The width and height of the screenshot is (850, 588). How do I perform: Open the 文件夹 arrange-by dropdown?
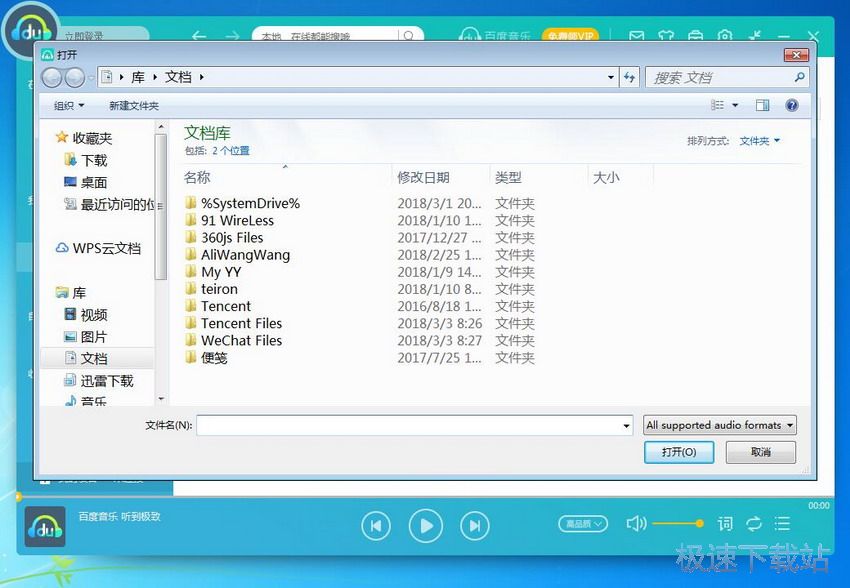(759, 141)
